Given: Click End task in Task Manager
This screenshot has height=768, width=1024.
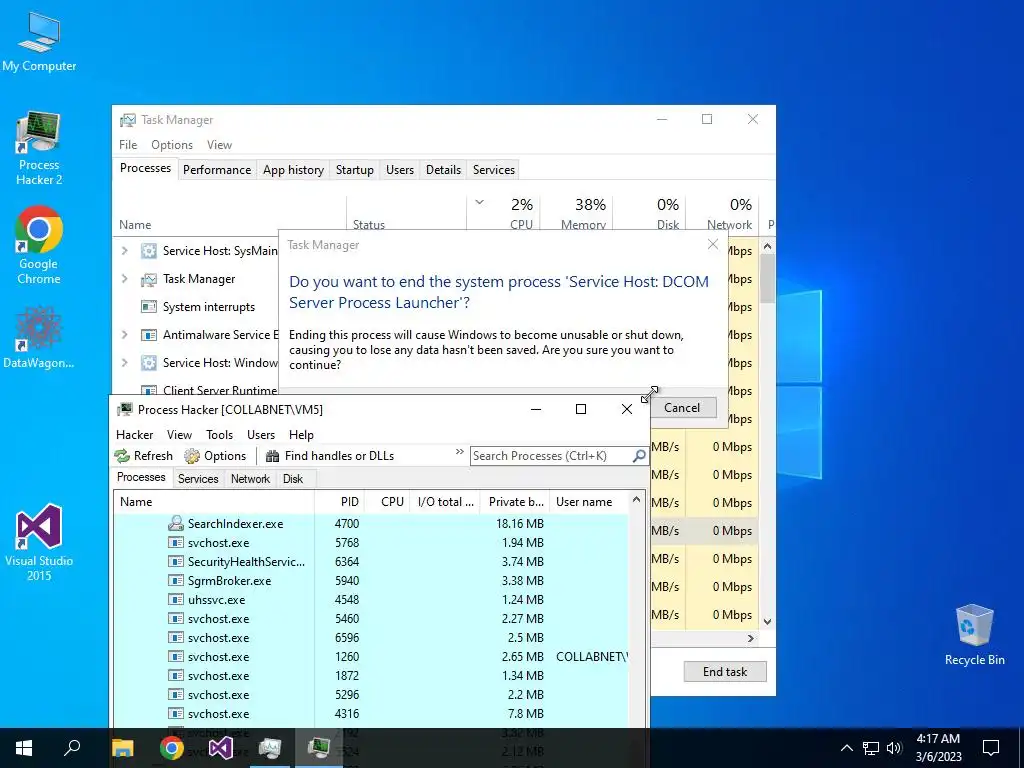Looking at the screenshot, I should (725, 671).
